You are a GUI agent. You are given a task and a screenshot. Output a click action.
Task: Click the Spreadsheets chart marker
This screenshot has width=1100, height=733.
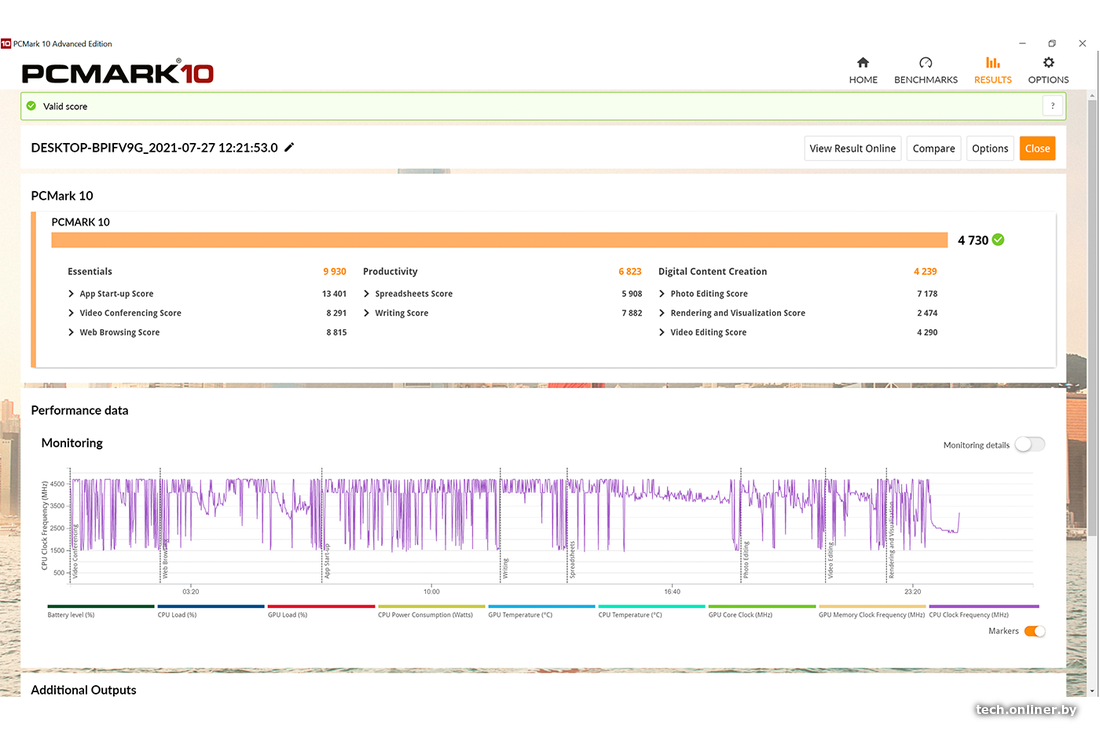coord(572,560)
